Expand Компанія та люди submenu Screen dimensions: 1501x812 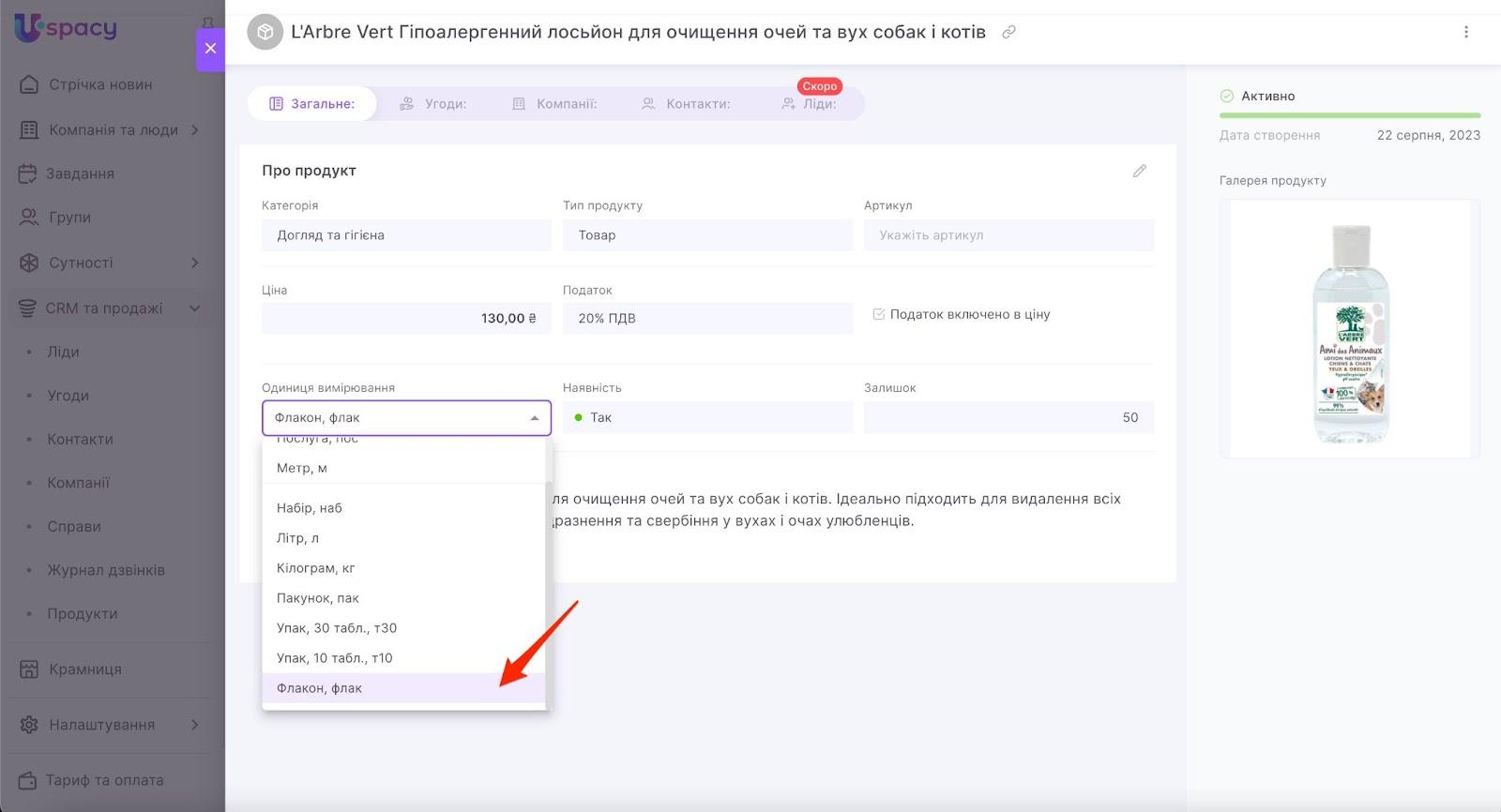pyautogui.click(x=194, y=130)
